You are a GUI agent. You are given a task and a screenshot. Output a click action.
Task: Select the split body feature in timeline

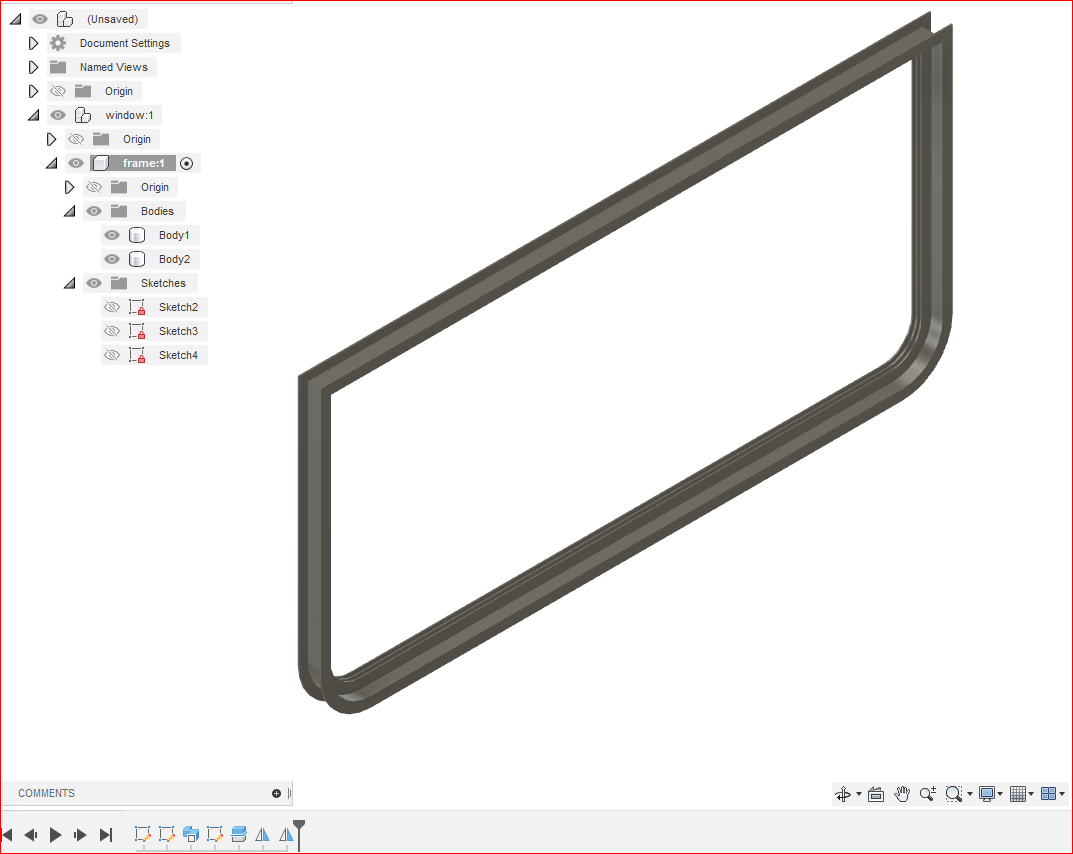tap(239, 834)
